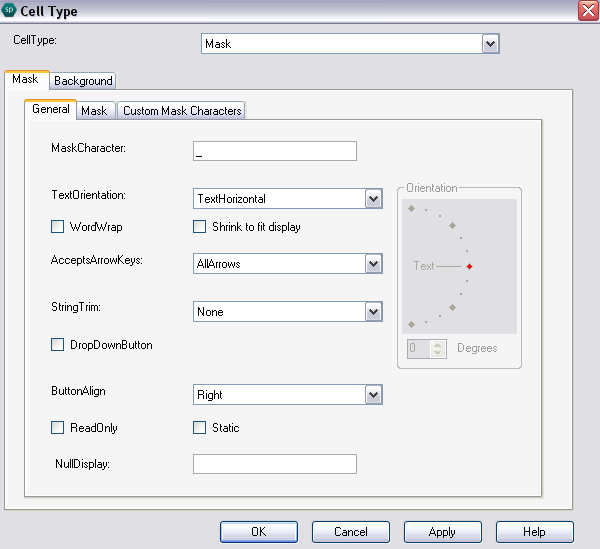Check the Static checkbox
Viewport: 600px width, 549px height.
point(199,427)
